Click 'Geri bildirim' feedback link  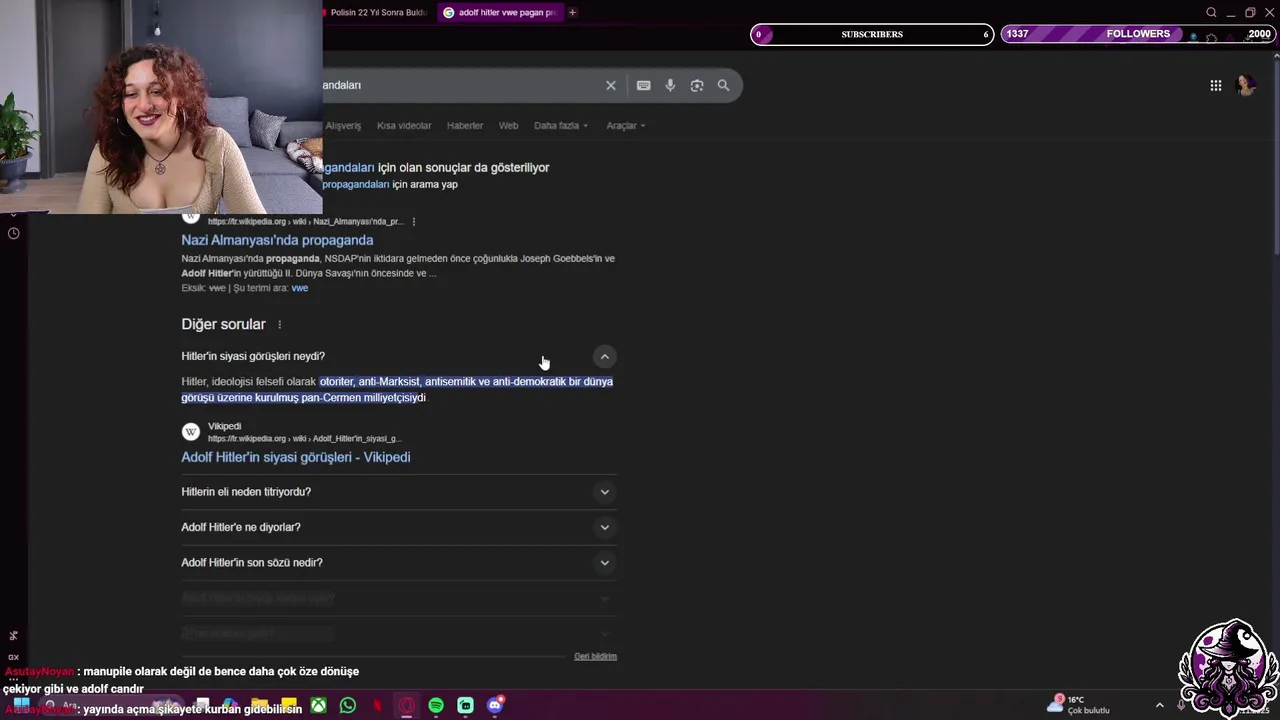pos(596,656)
